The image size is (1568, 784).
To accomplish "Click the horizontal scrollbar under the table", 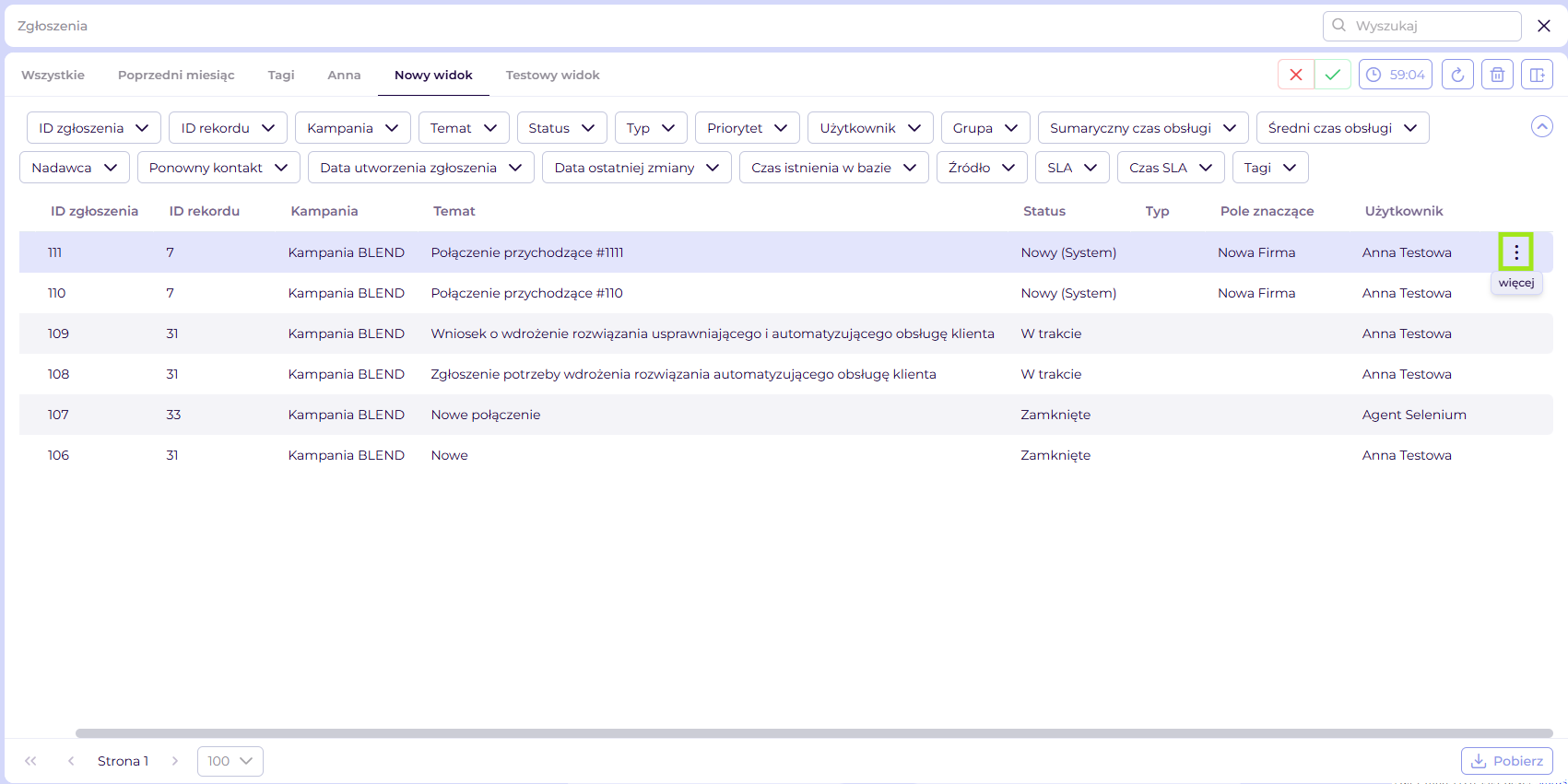I will click(813, 733).
